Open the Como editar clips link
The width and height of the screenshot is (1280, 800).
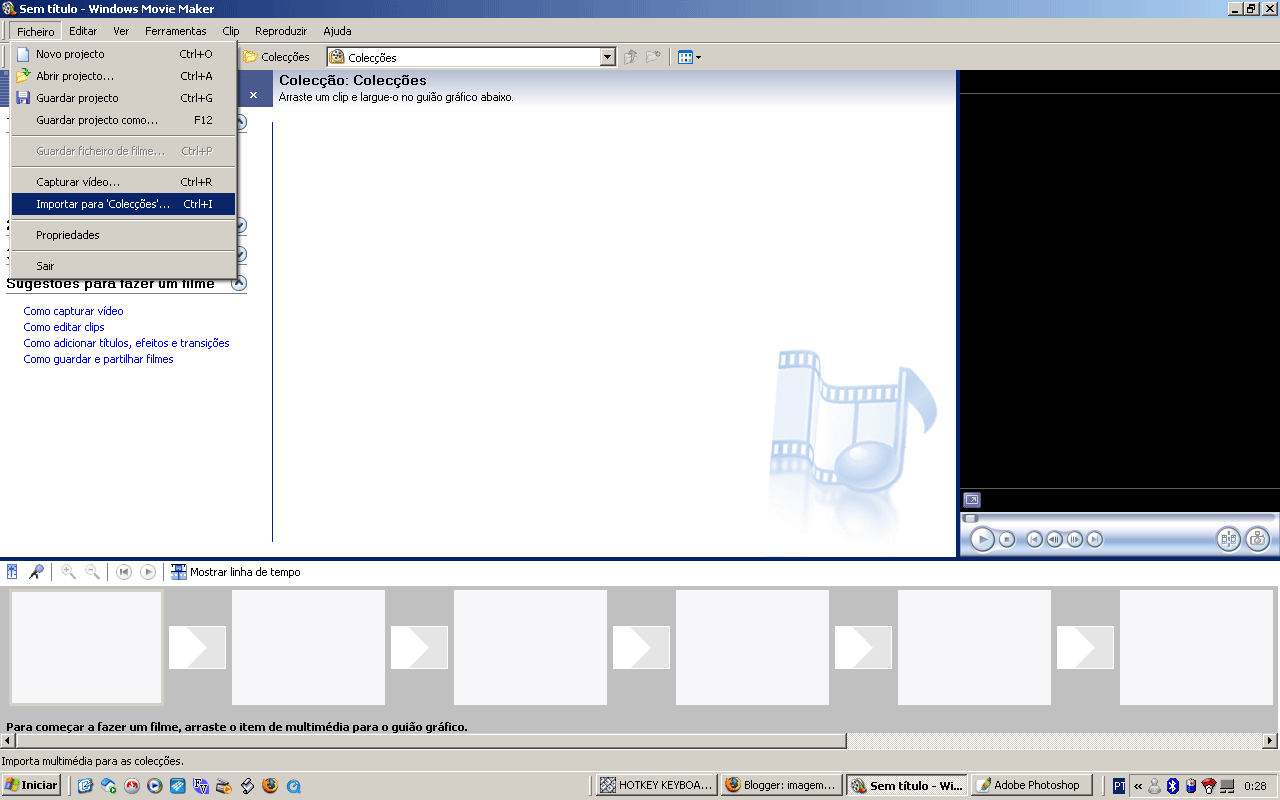(64, 327)
